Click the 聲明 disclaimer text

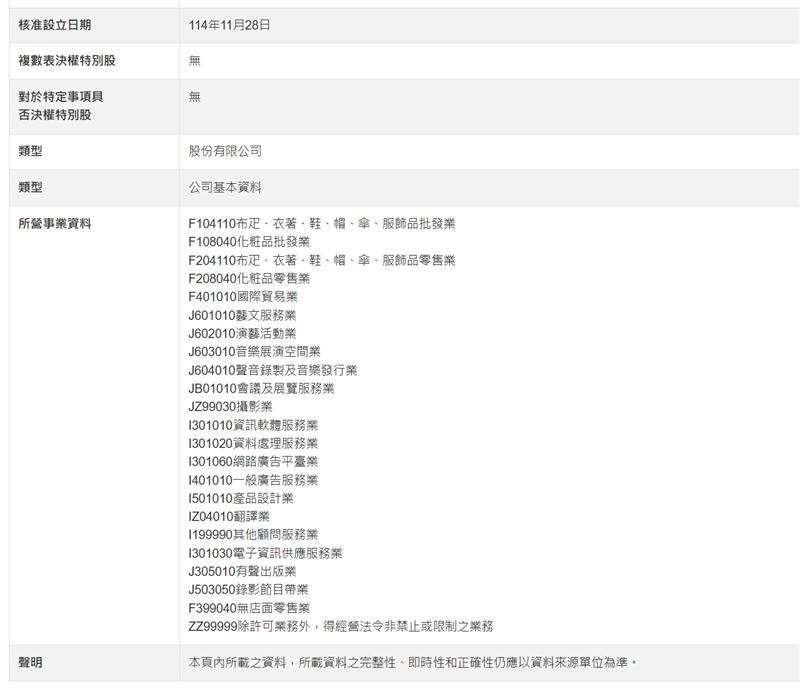pyautogui.click(x=413, y=663)
